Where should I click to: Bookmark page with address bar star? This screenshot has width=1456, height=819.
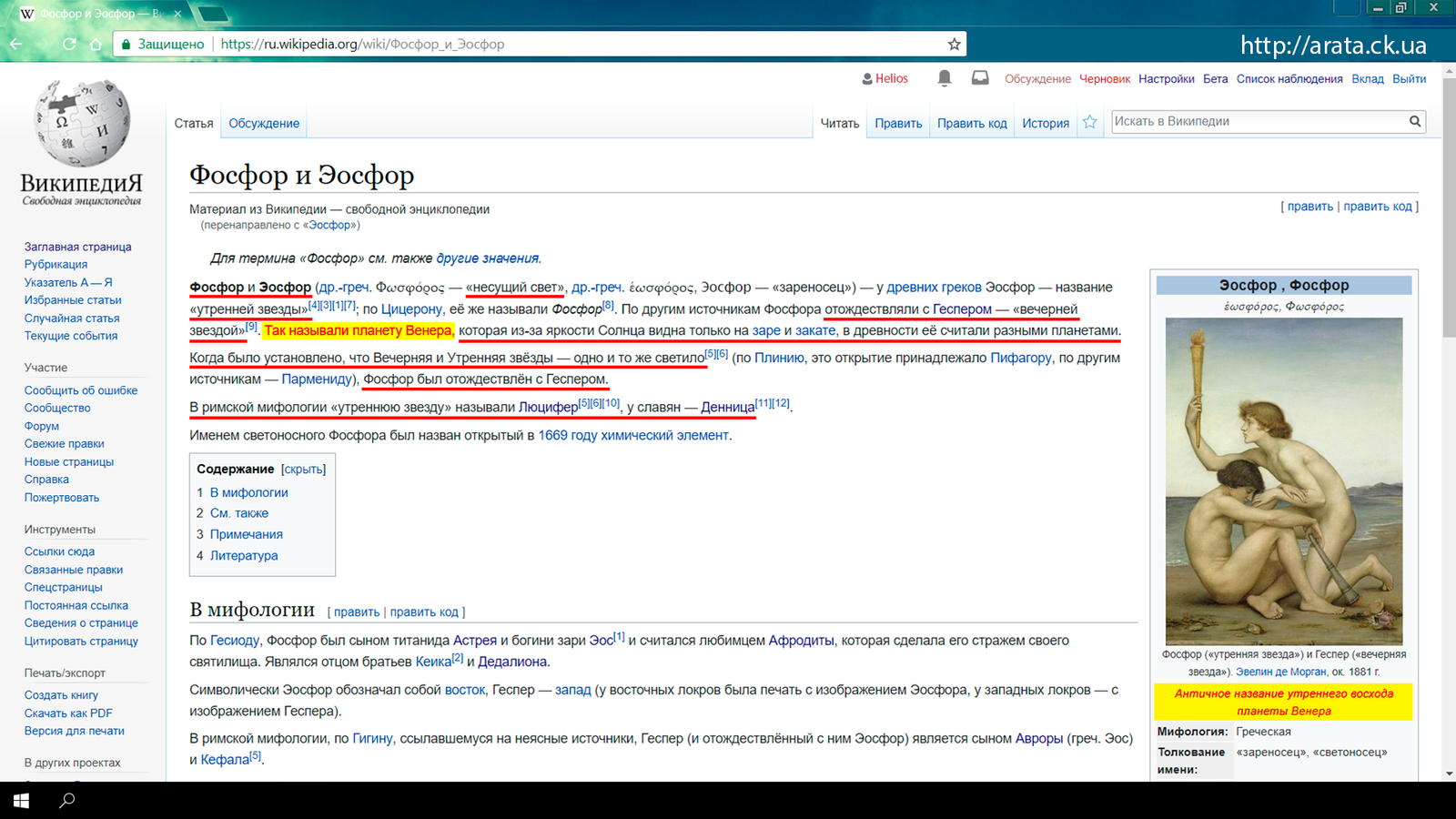(954, 44)
